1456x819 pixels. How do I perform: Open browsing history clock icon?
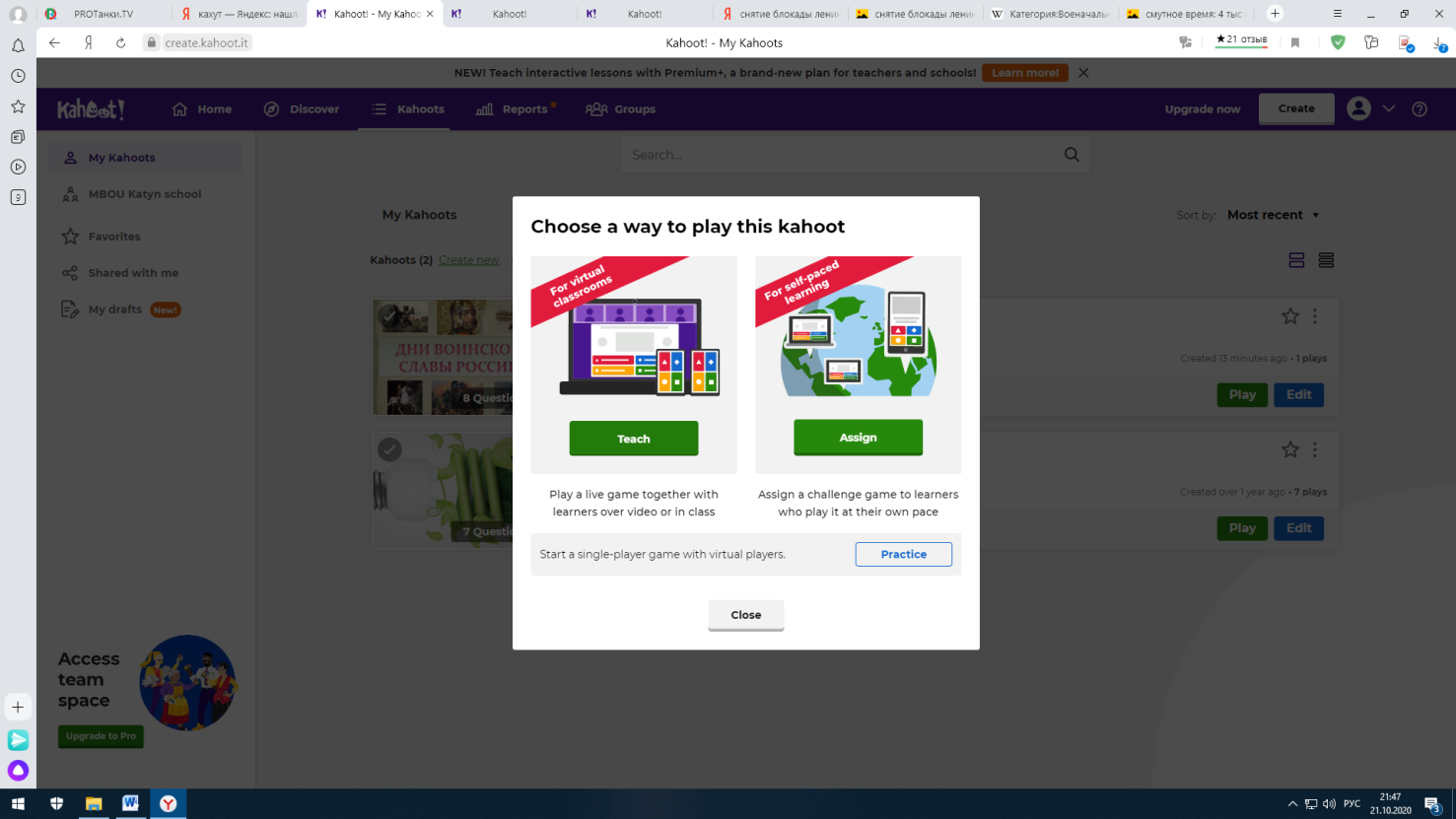18,76
